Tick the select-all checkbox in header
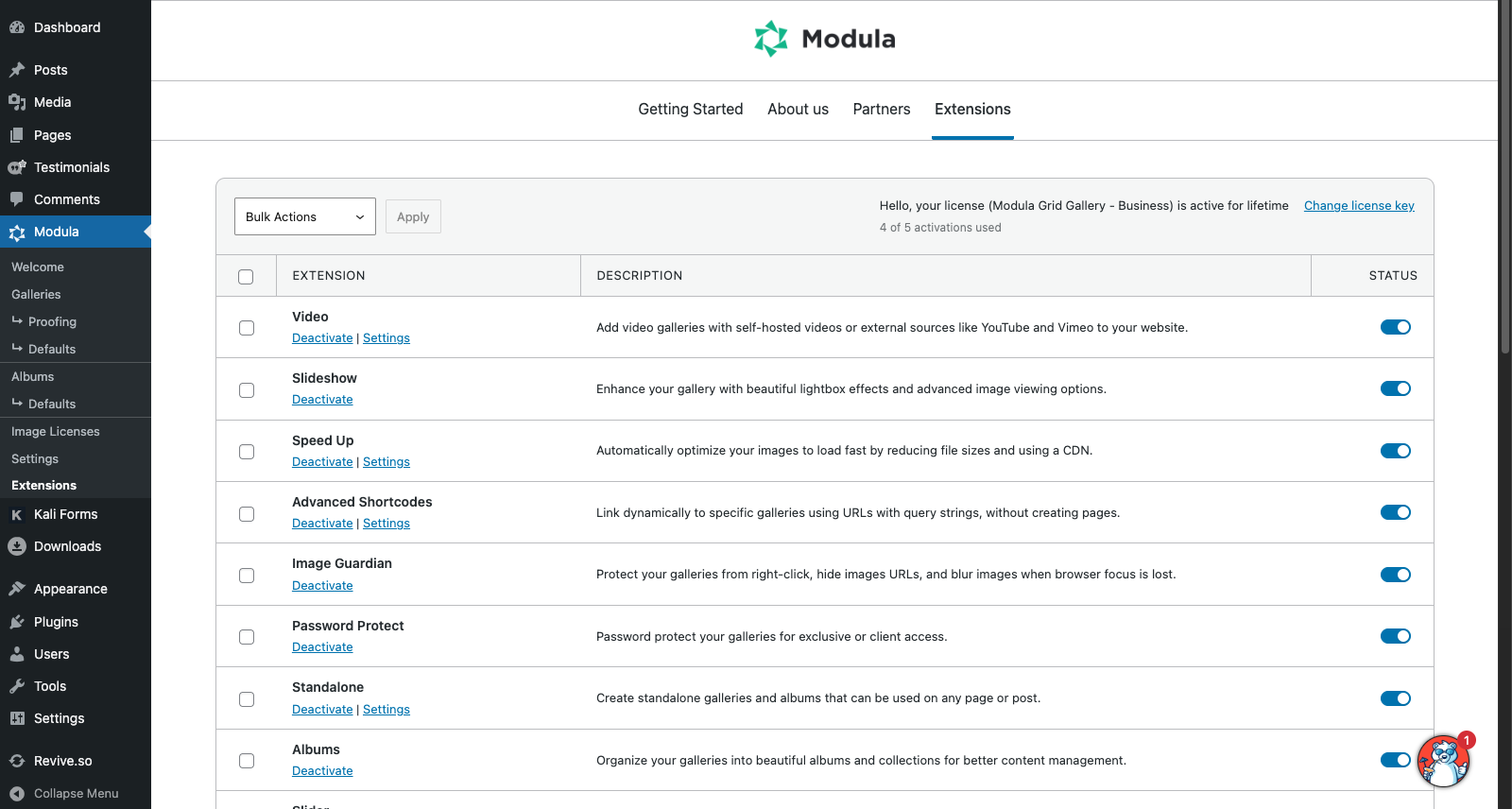 point(247,277)
